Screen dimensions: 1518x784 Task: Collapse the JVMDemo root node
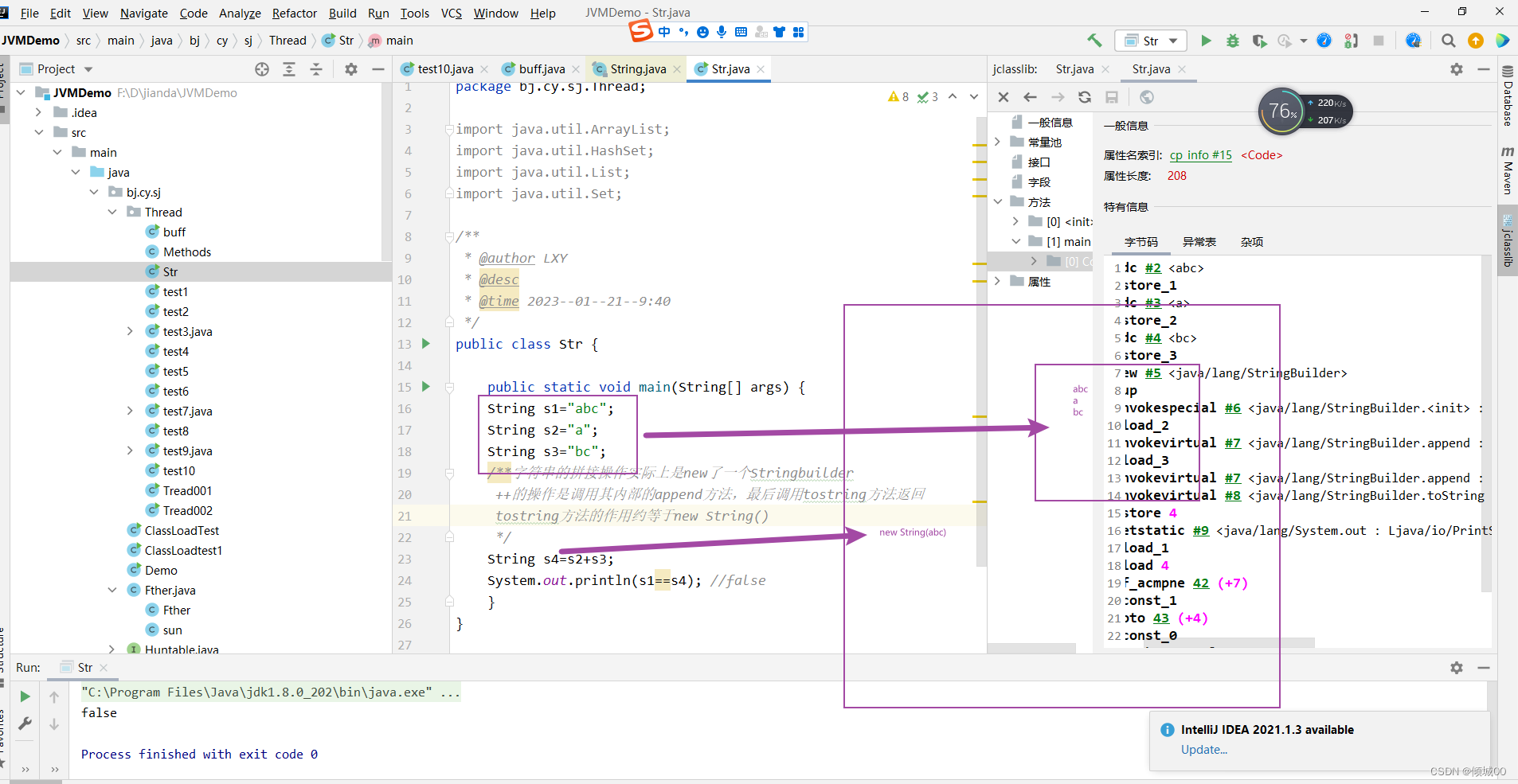(22, 93)
